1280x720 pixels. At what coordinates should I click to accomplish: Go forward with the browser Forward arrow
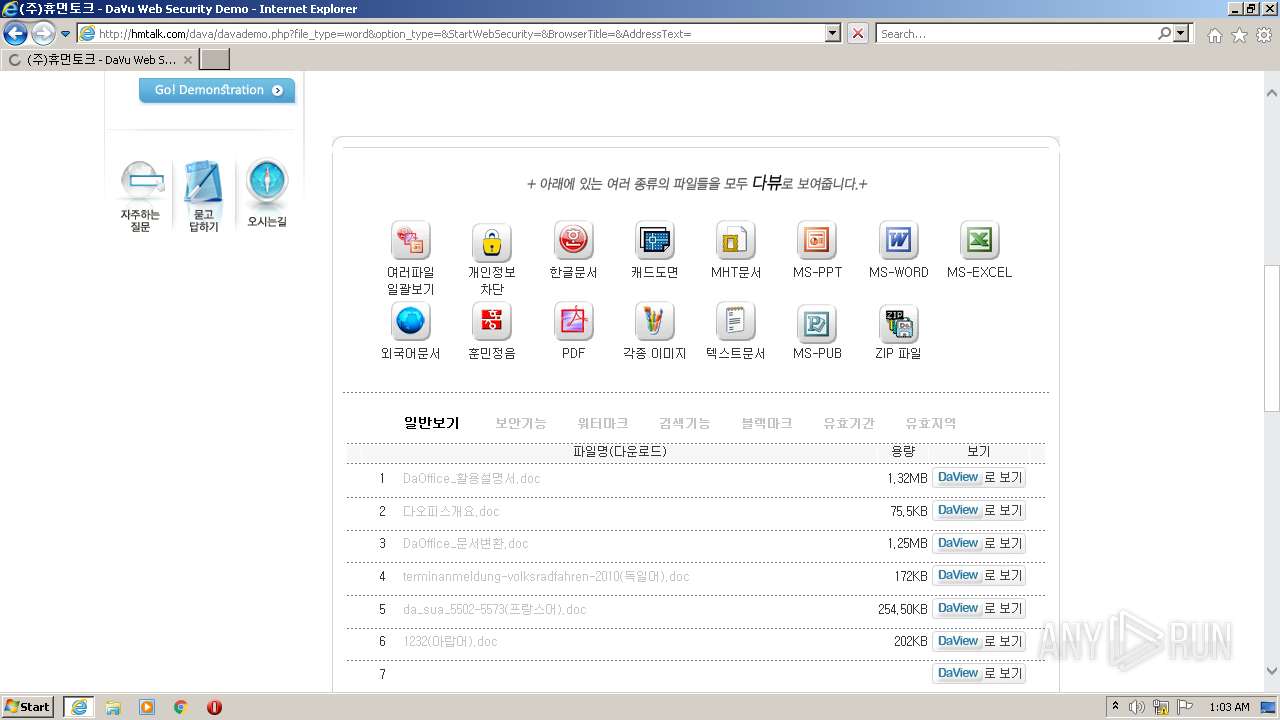(x=43, y=34)
